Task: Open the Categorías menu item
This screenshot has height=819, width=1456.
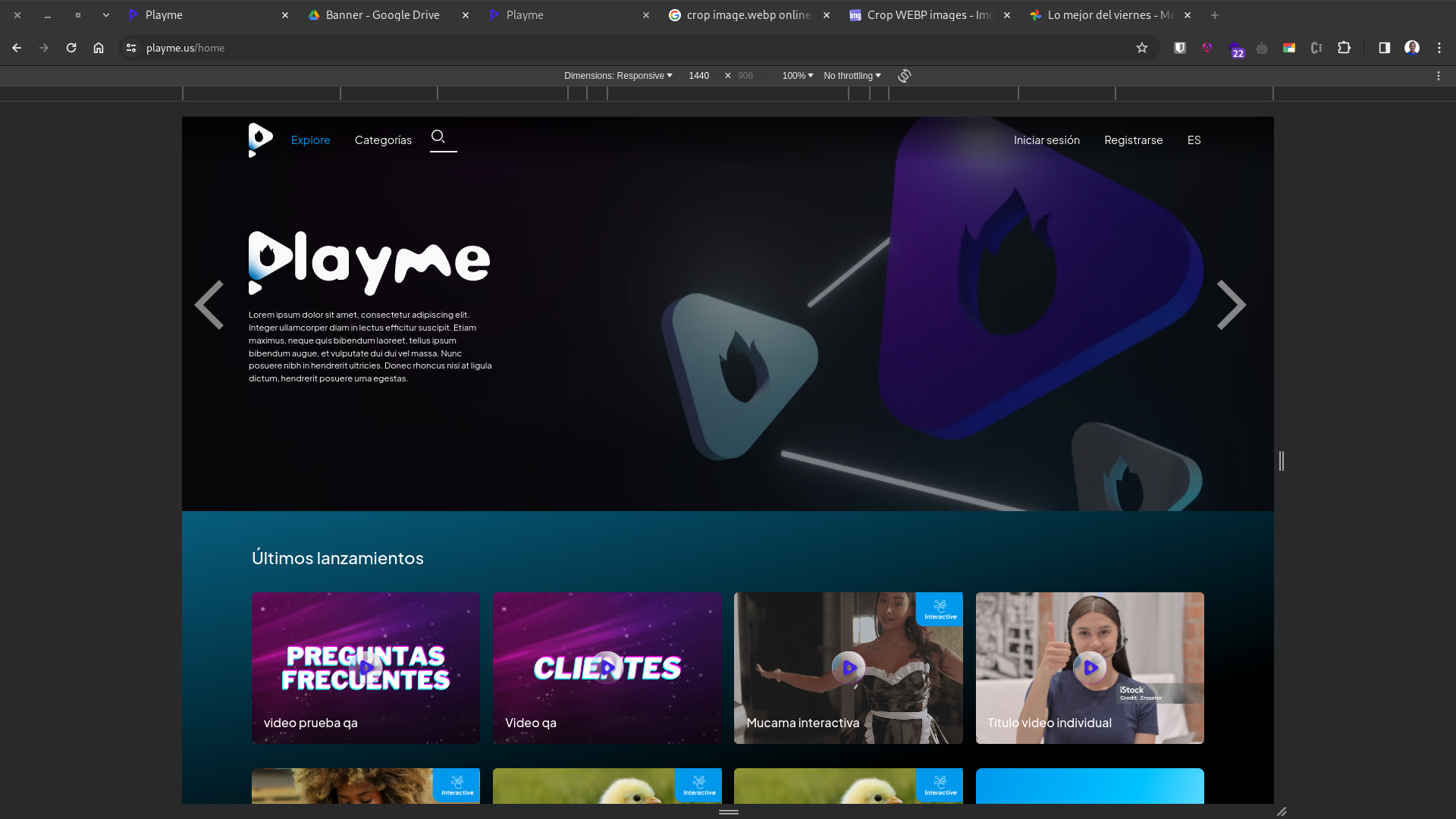Action: (x=383, y=140)
